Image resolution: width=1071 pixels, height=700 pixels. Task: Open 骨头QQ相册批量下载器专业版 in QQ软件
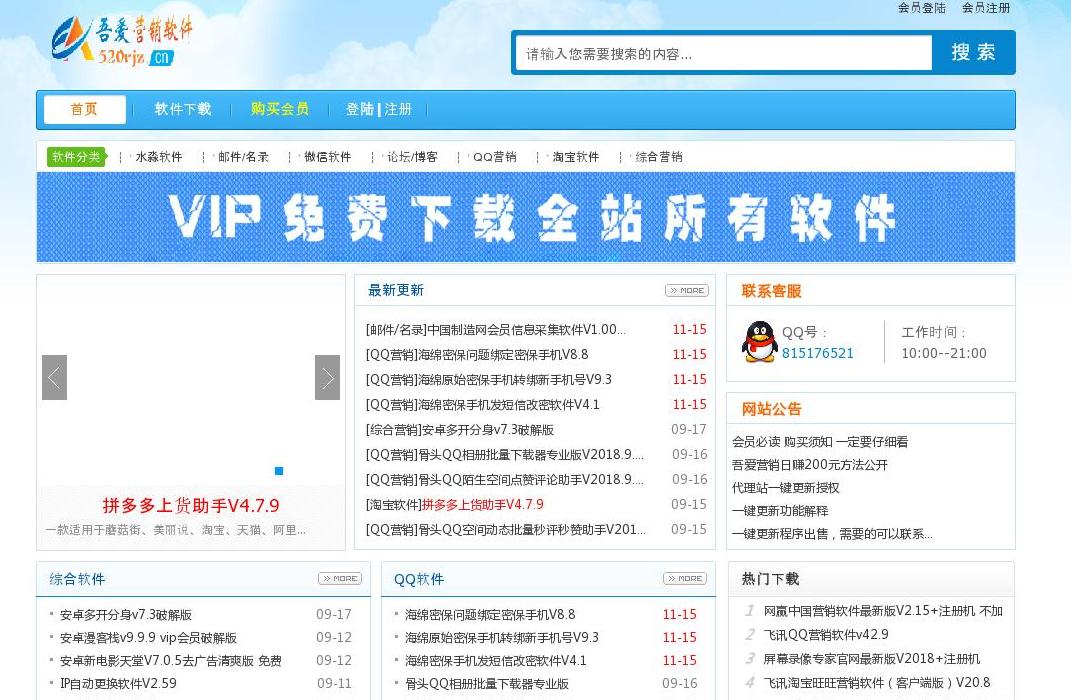click(486, 684)
